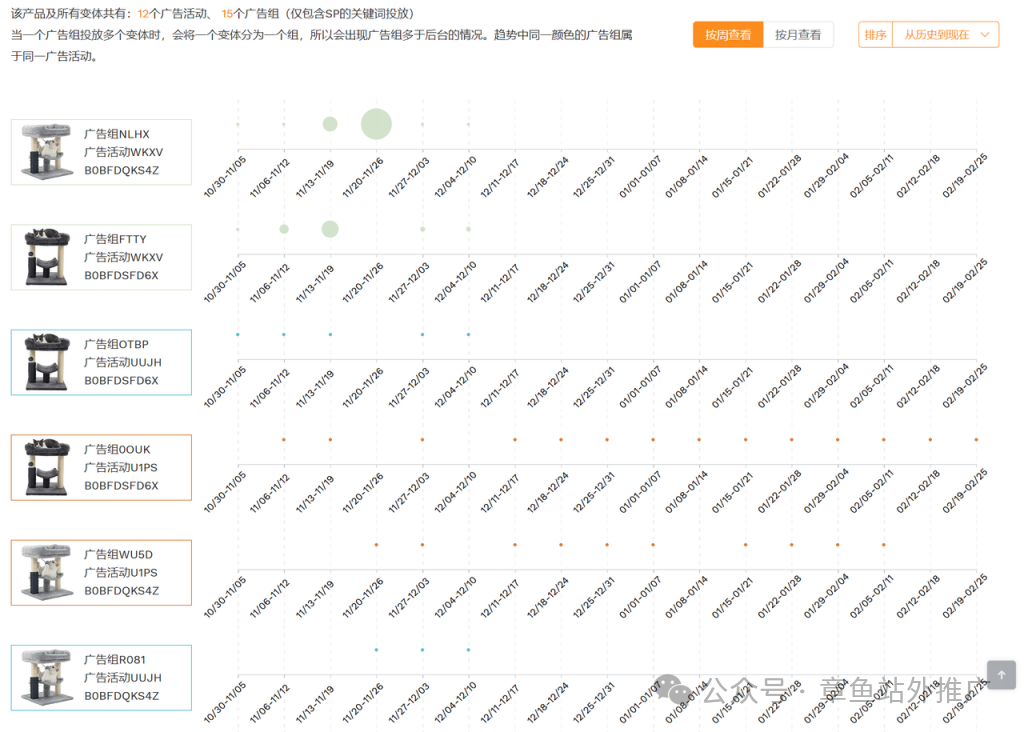Screen dimensions: 1024x732
Task: Click the orange 15 ad group count
Action: tap(227, 14)
